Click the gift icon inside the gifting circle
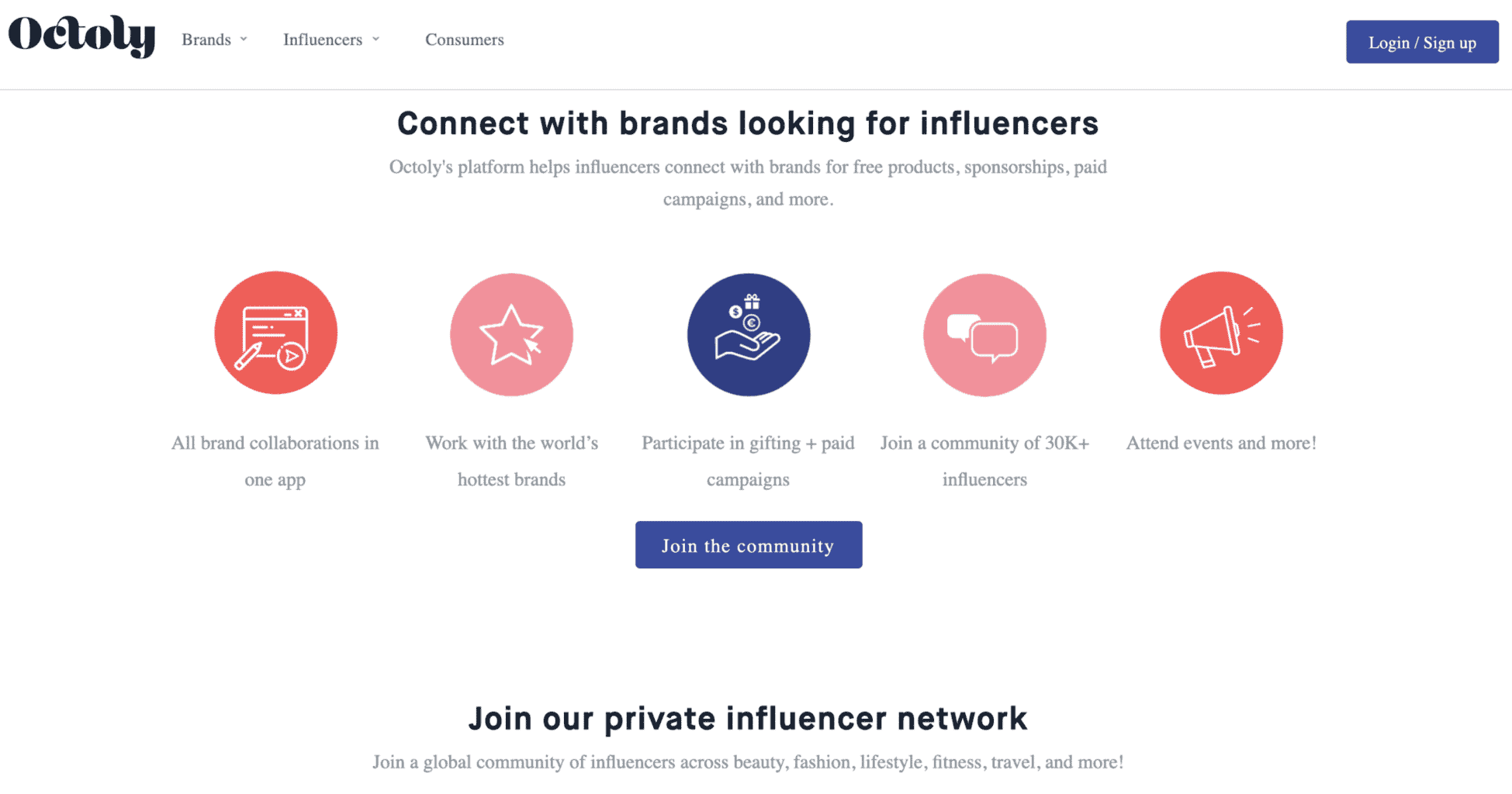 753,302
